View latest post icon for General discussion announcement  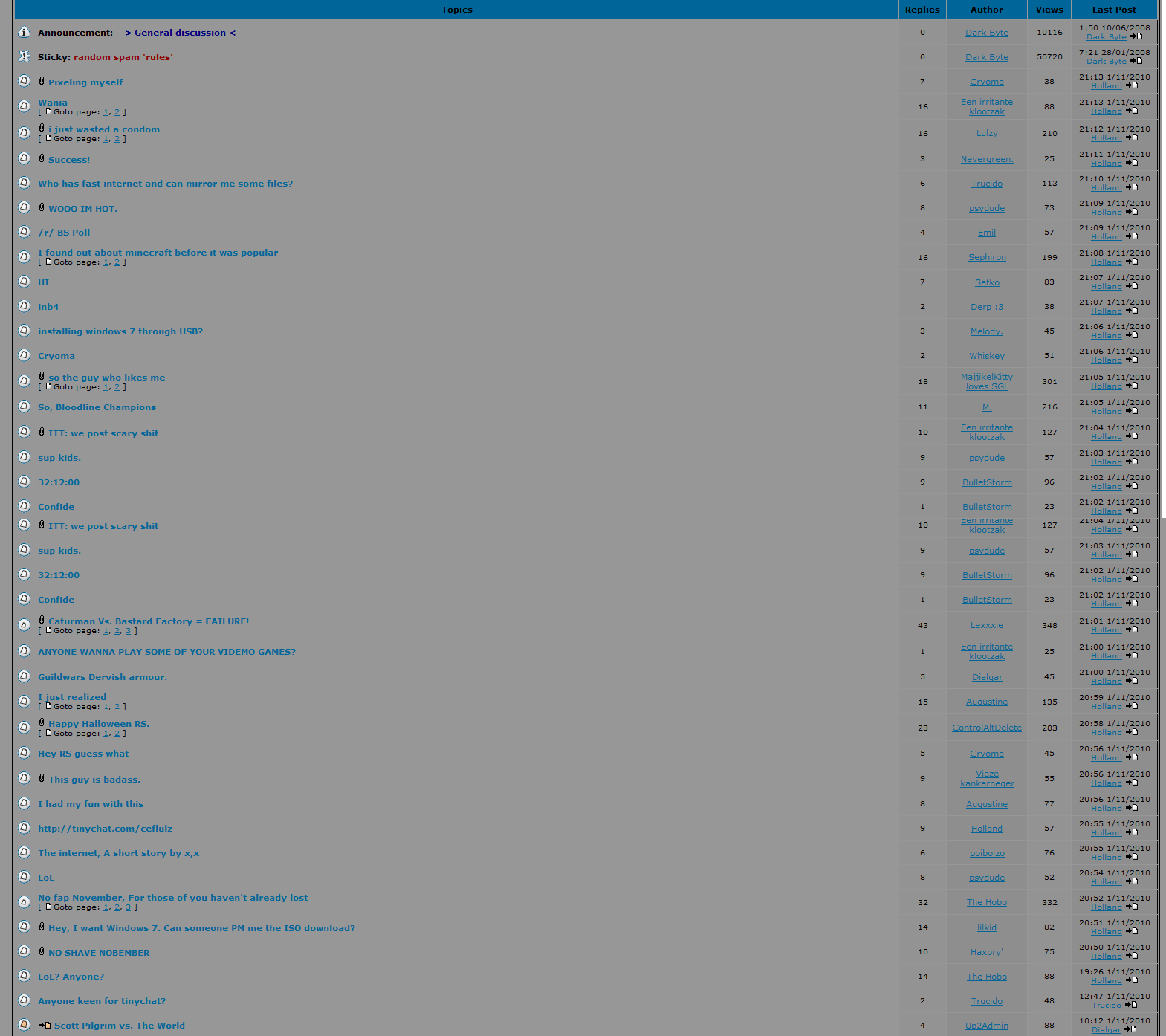[1136, 36]
